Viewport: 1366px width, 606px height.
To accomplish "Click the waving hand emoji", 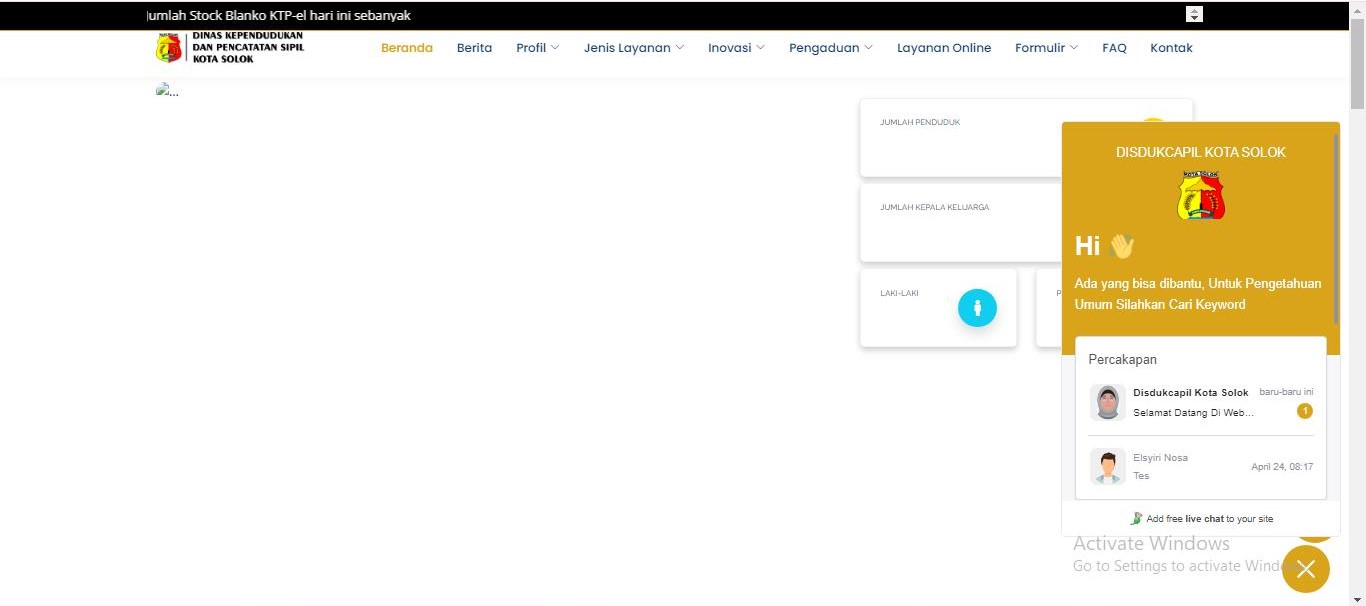I will click(1121, 246).
